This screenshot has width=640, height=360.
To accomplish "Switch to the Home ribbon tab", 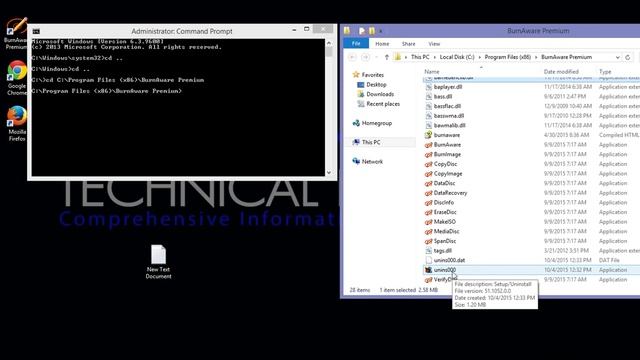I will coord(382,44).
